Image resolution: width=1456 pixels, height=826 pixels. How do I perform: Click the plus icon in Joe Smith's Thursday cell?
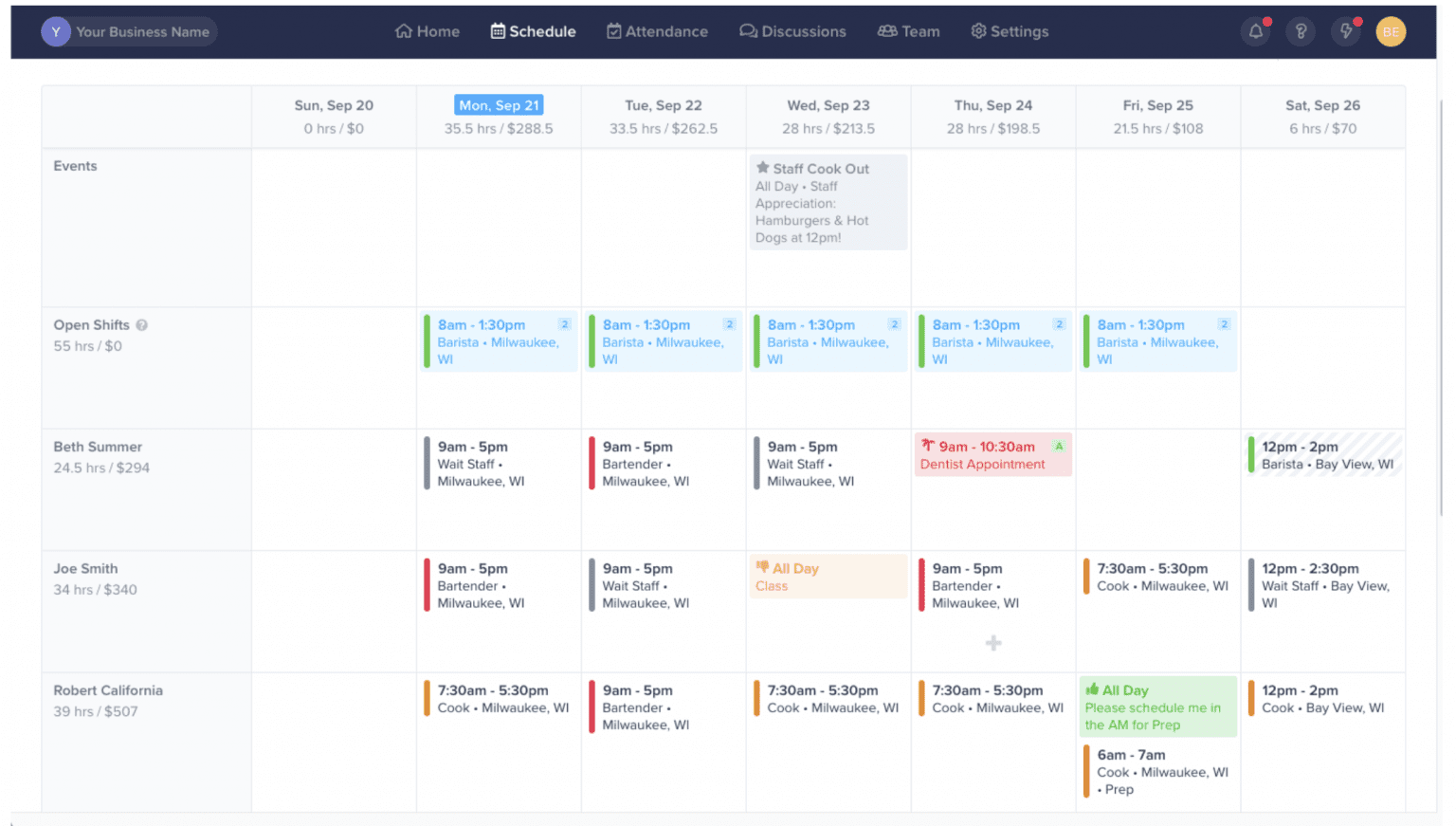tap(992, 643)
